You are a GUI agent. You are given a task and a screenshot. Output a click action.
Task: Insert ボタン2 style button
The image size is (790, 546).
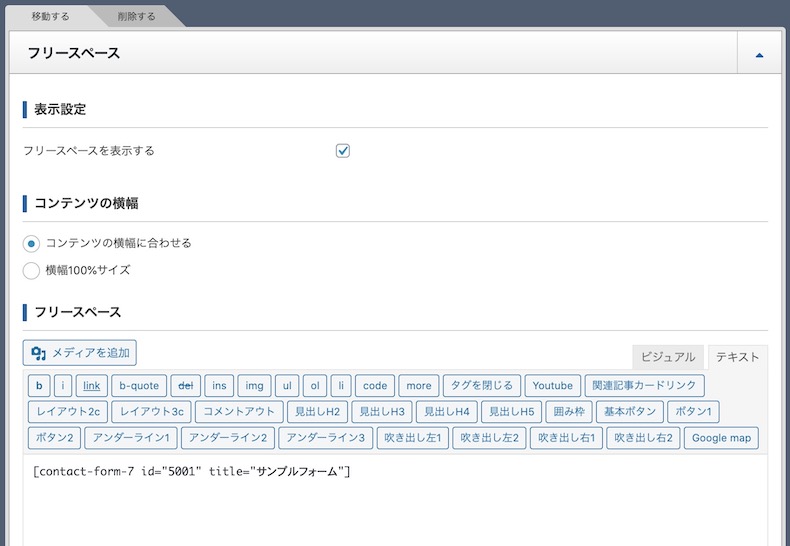click(x=54, y=438)
